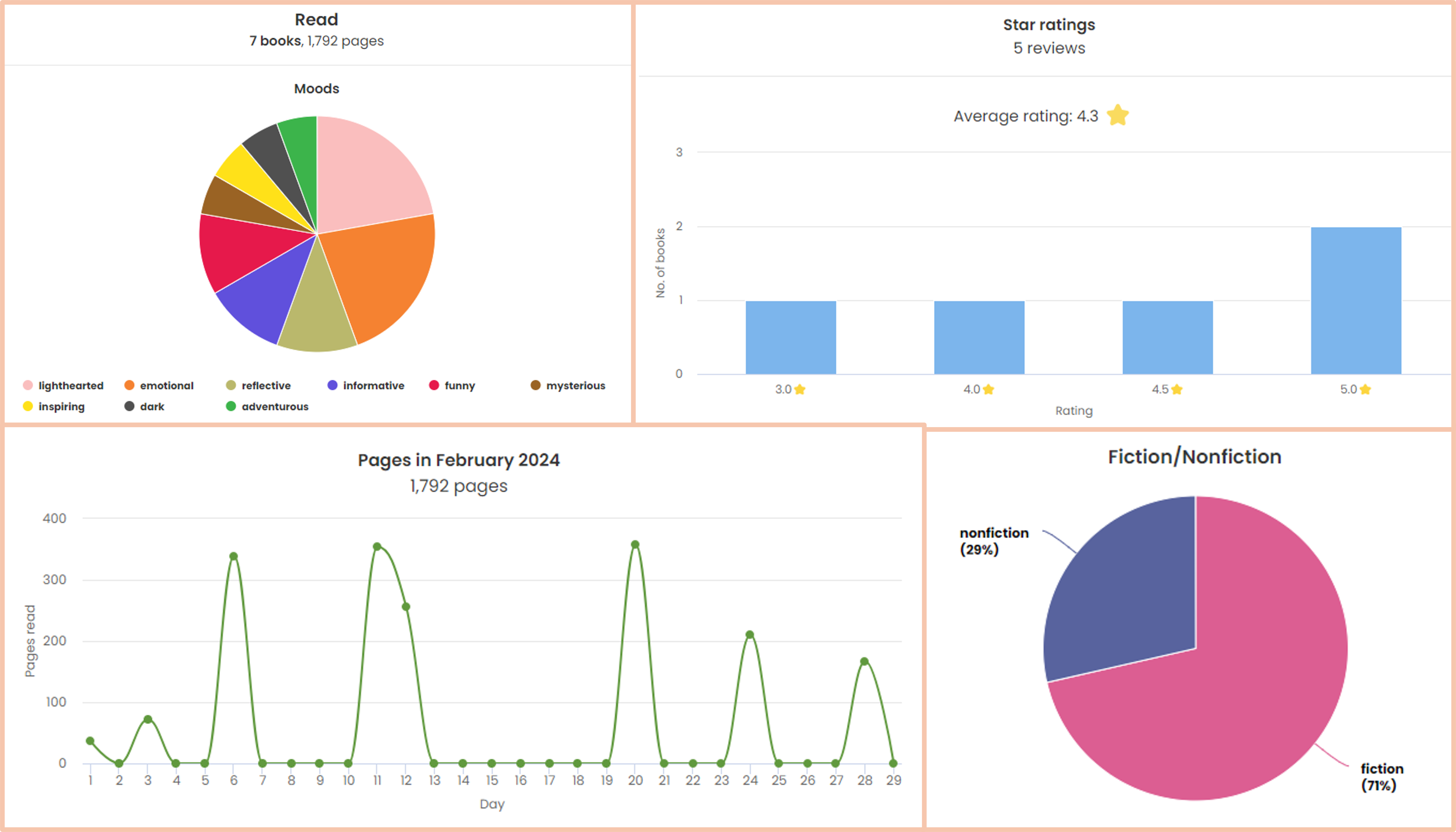Image resolution: width=1456 pixels, height=832 pixels.
Task: Click the mysterious legend dot
Action: [x=536, y=385]
